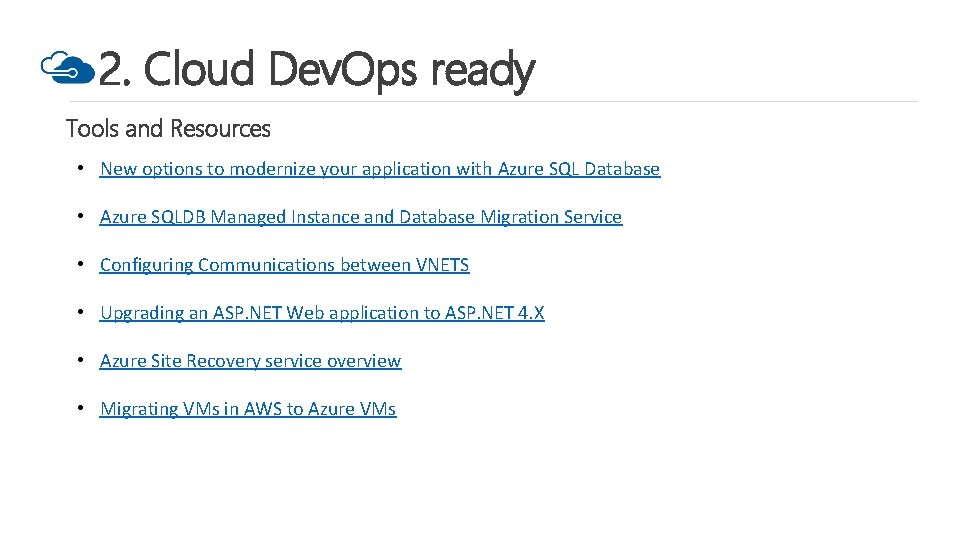The width and height of the screenshot is (979, 551).
Task: Click the Tools and Resources heading
Action: (168, 128)
